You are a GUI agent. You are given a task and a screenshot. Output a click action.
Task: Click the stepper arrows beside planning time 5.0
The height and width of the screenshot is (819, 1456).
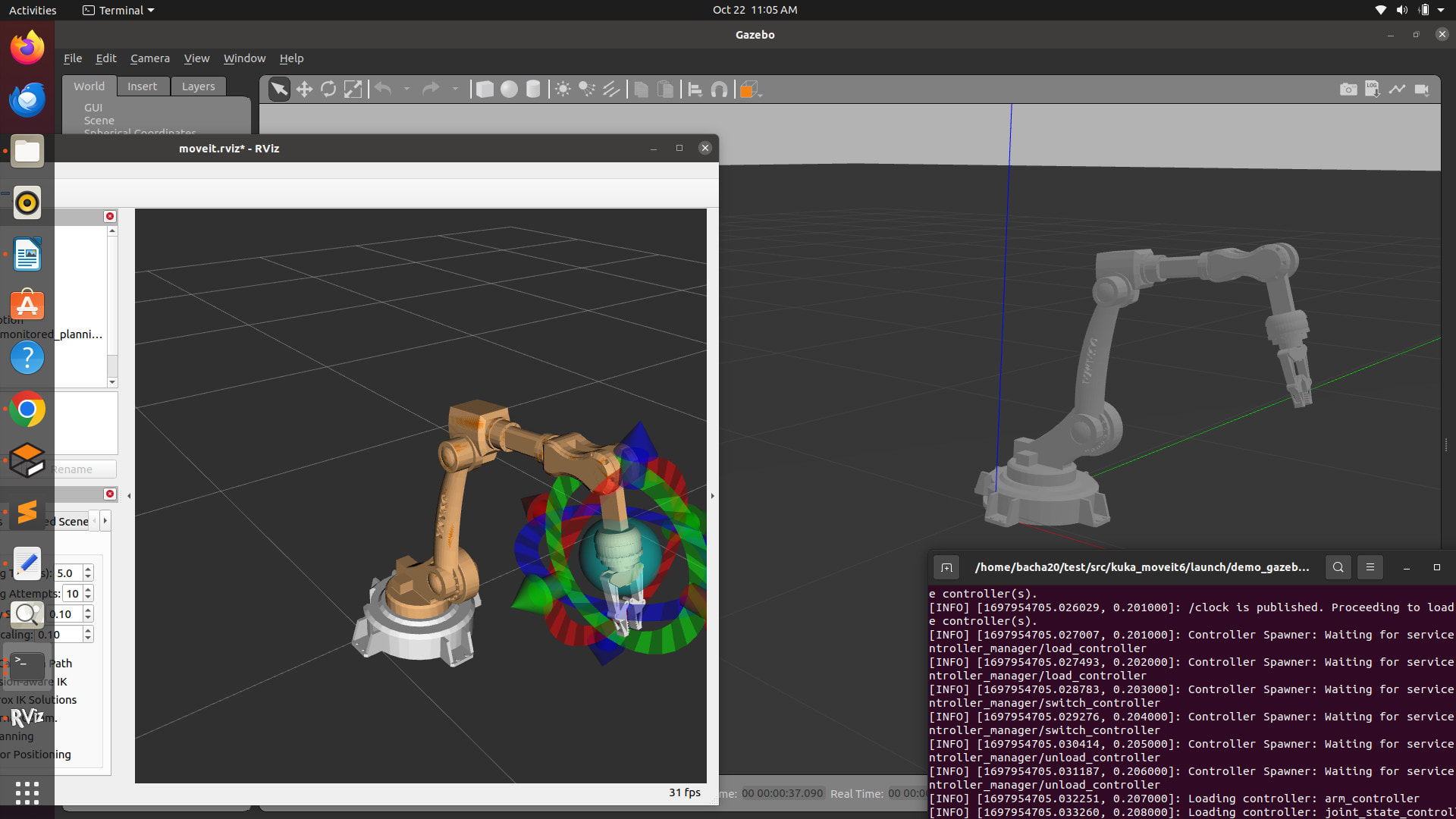pos(89,573)
